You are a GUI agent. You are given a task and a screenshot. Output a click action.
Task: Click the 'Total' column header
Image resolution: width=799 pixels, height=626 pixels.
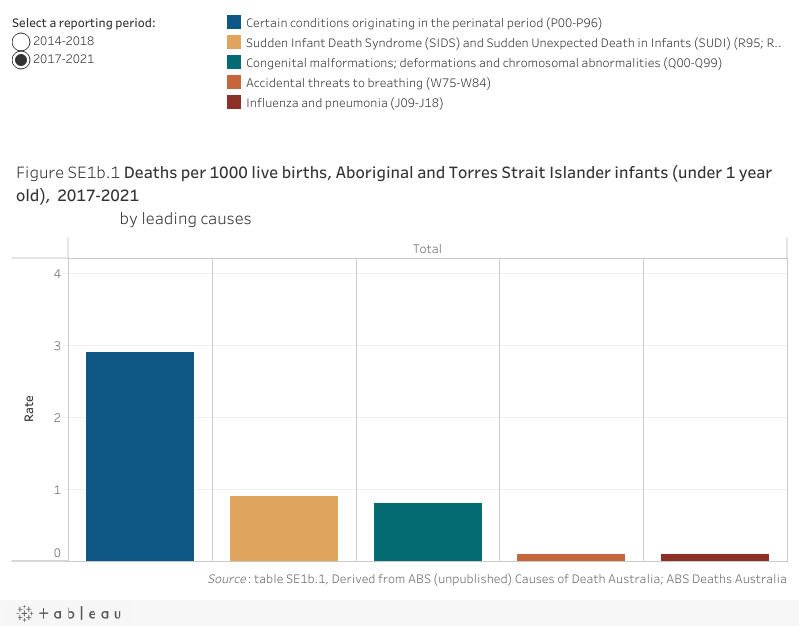click(427, 248)
